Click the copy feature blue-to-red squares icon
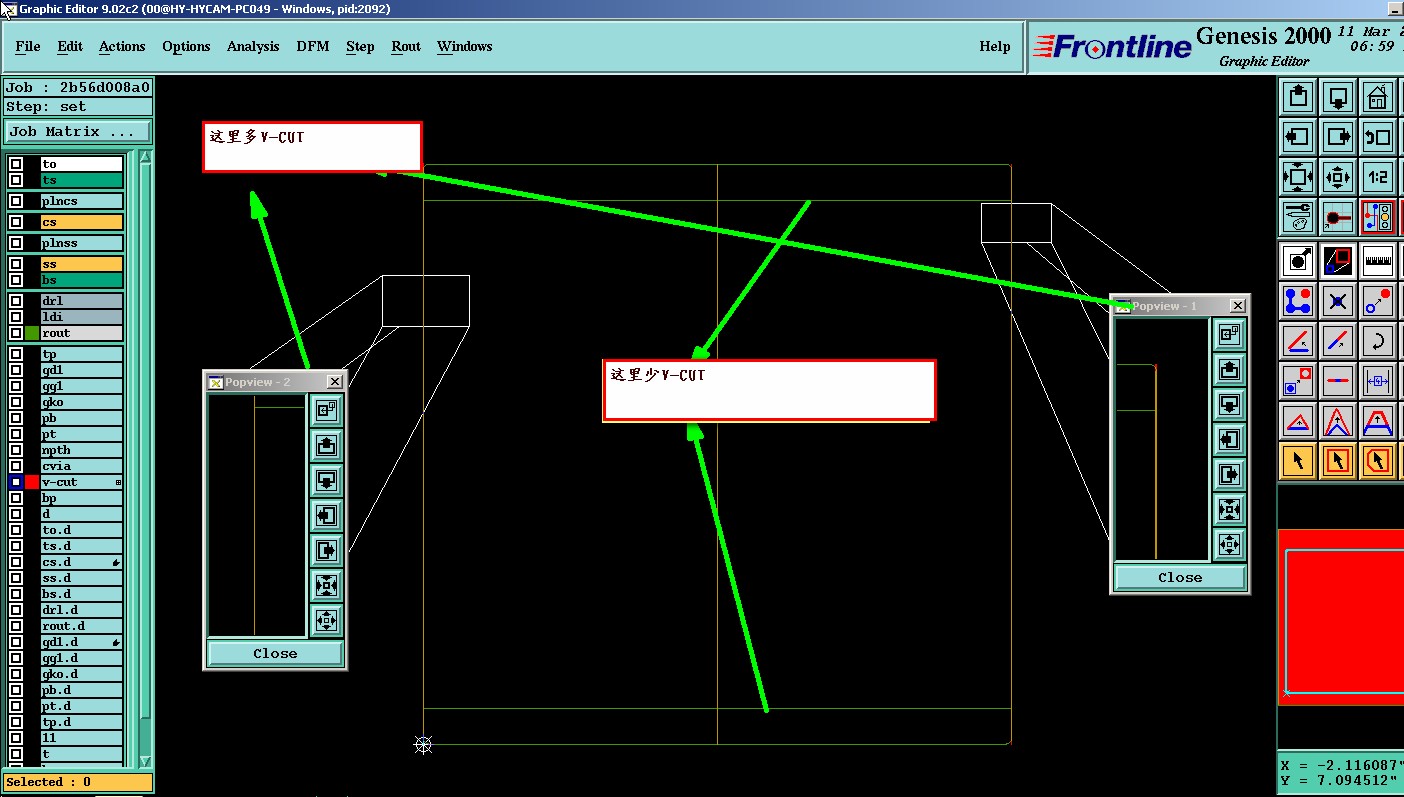 (x=1298, y=381)
